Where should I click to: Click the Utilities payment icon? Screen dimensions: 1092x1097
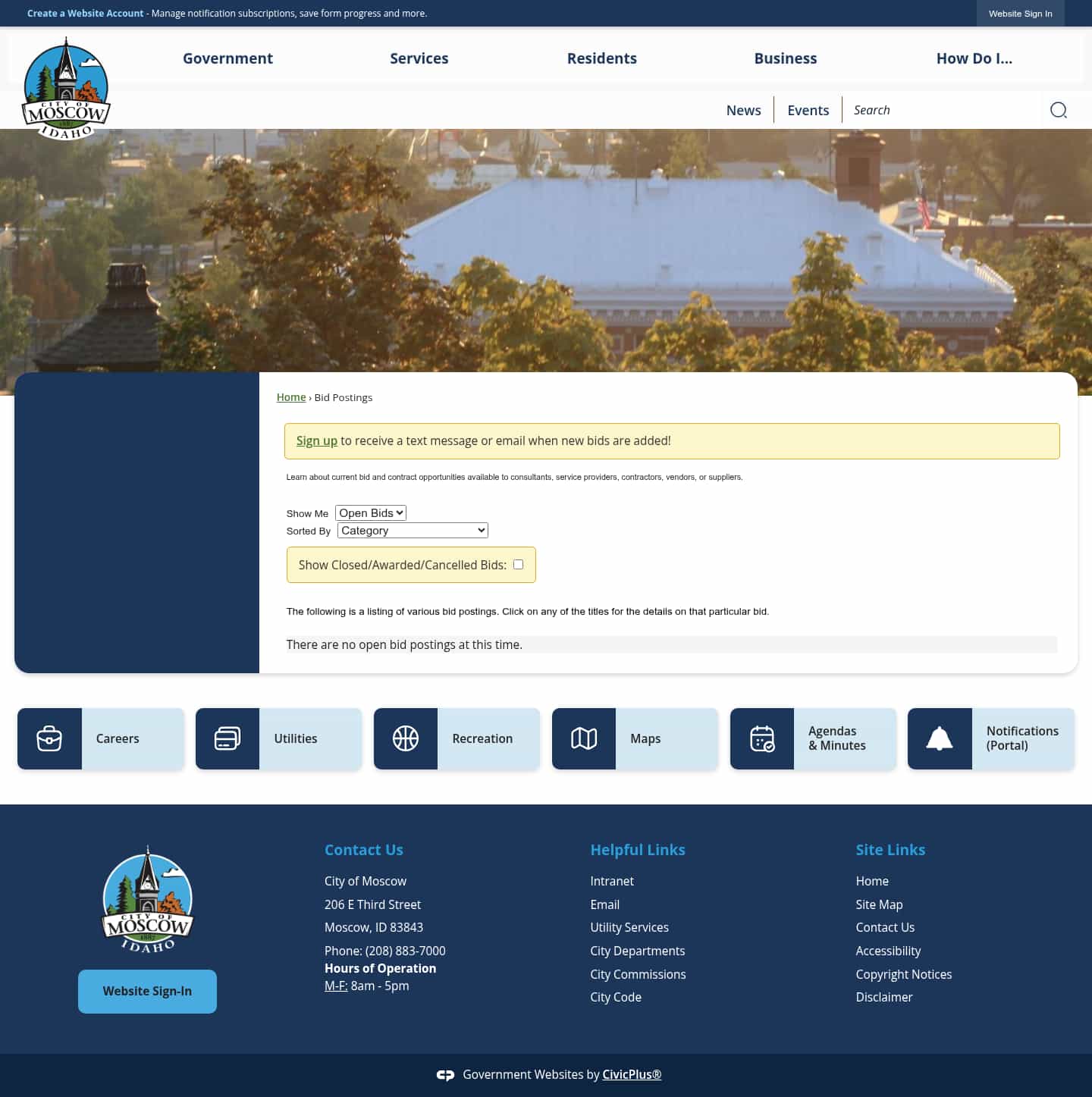click(228, 738)
